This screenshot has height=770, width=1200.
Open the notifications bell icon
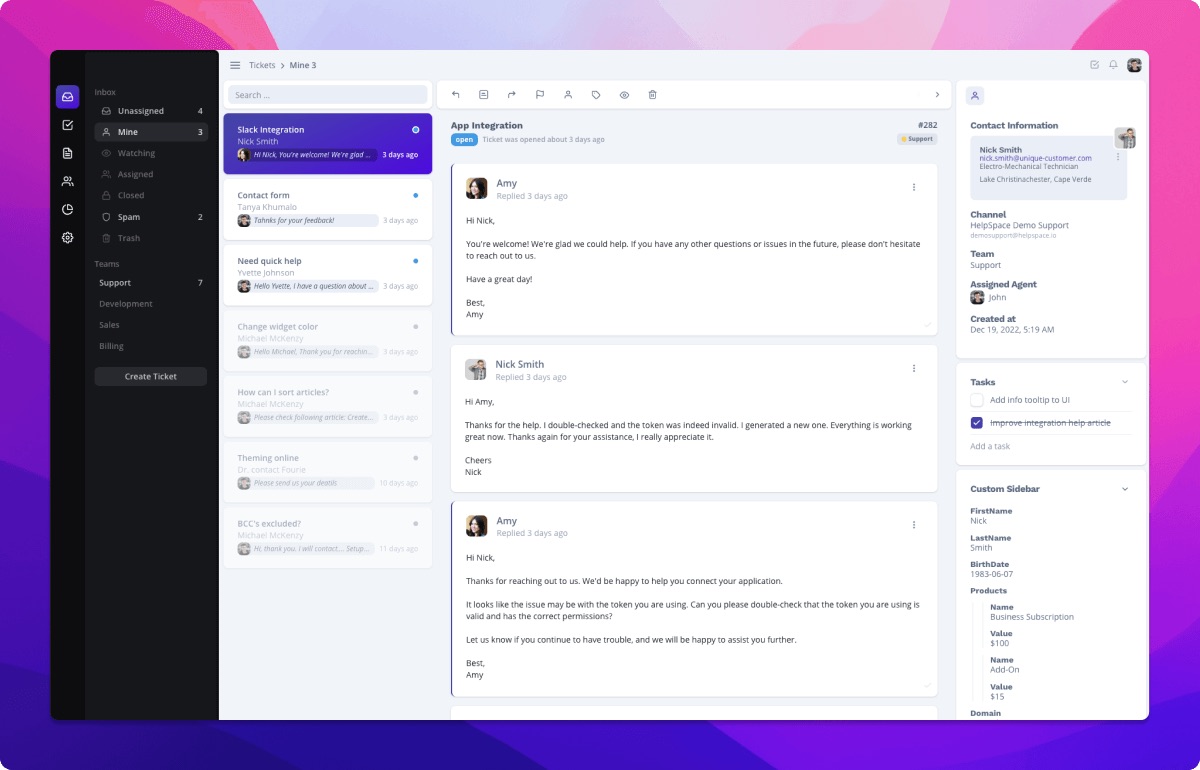tap(1113, 64)
